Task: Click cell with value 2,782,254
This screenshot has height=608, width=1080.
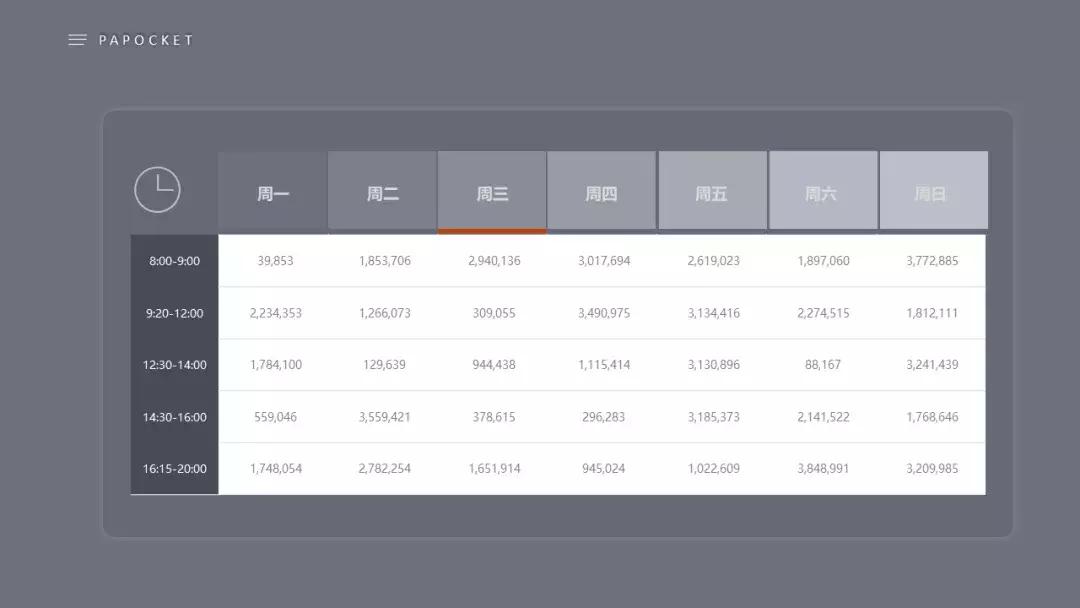Action: pyautogui.click(x=384, y=469)
